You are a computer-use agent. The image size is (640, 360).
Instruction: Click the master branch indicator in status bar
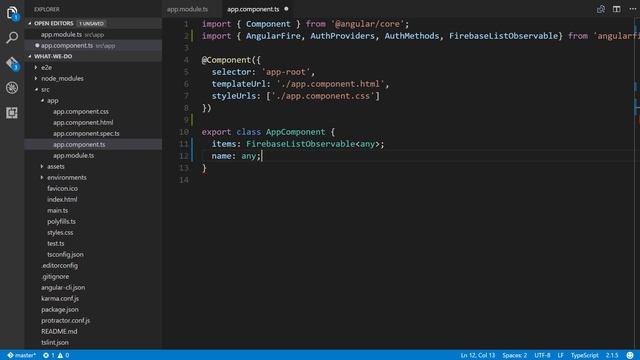(21, 355)
